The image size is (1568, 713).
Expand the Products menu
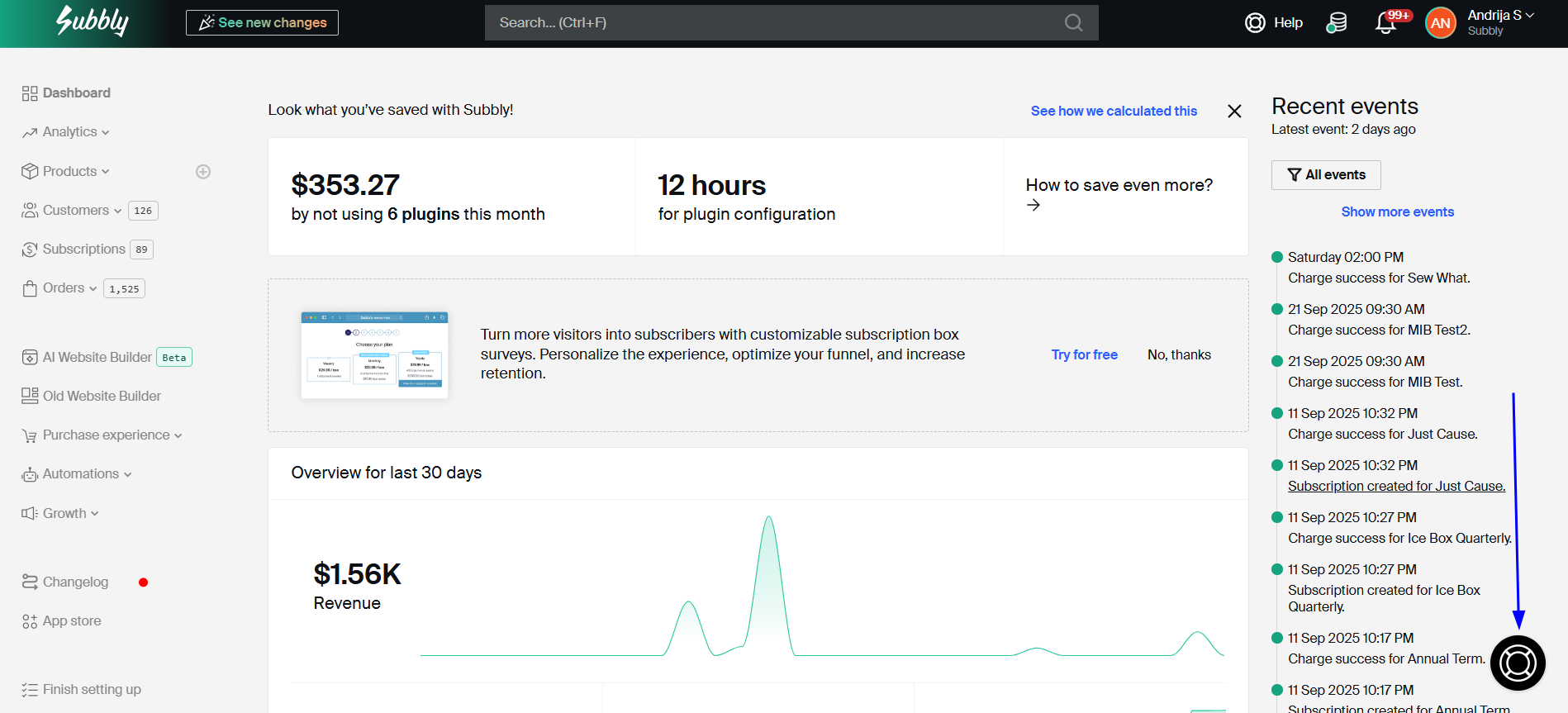coord(105,172)
